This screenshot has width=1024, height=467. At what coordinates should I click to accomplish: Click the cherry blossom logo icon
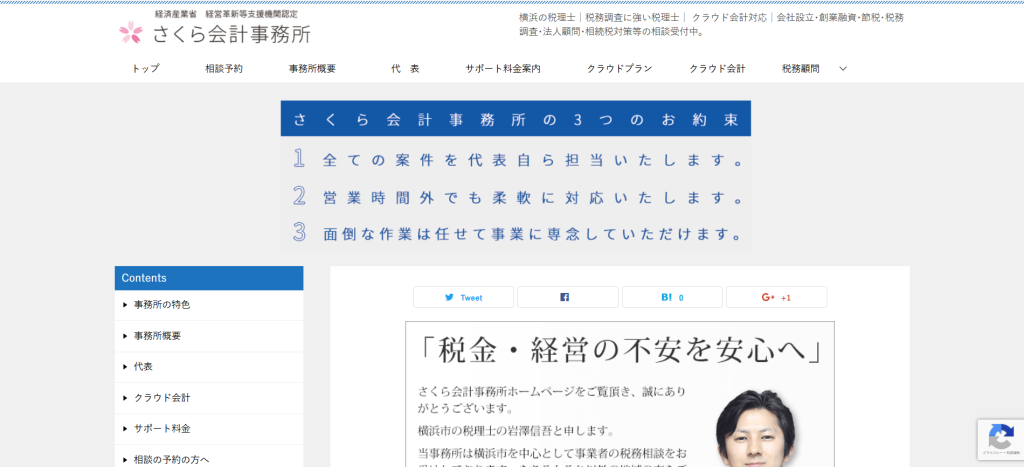132,33
